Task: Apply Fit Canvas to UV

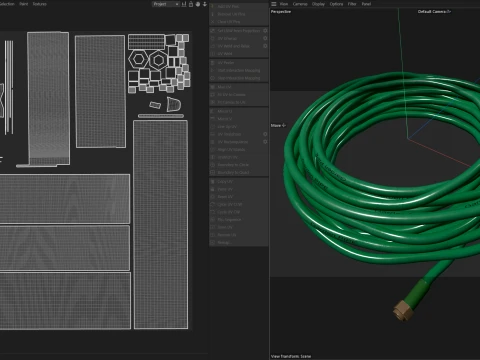Action: click(239, 102)
